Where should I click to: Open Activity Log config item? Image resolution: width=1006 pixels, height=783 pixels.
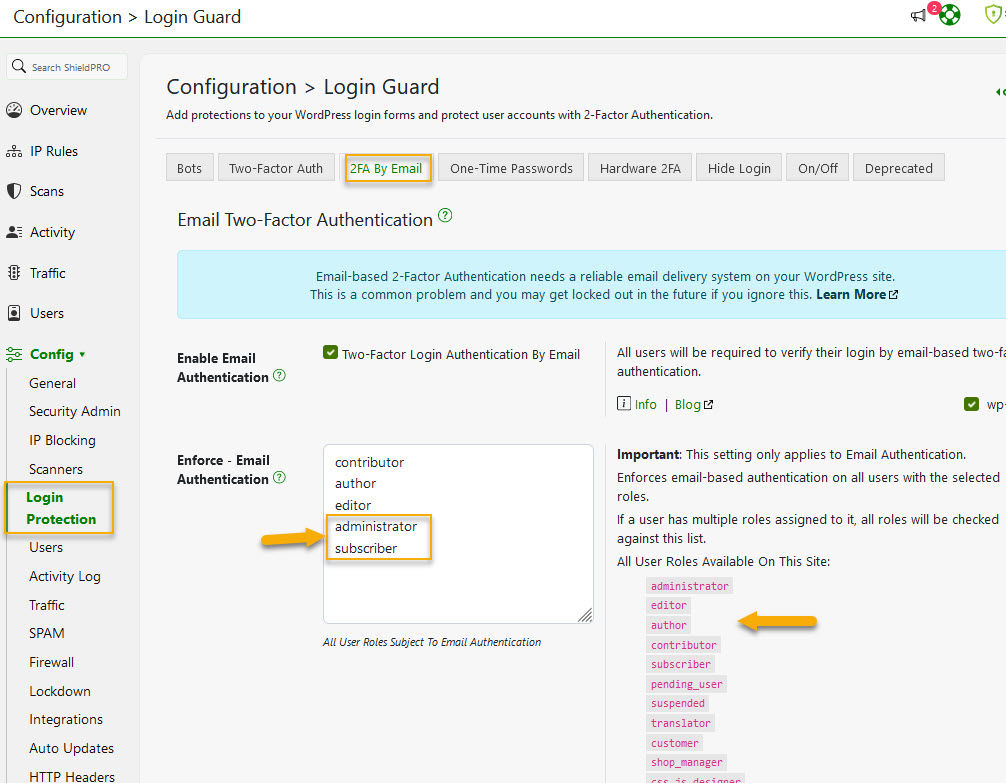click(65, 576)
